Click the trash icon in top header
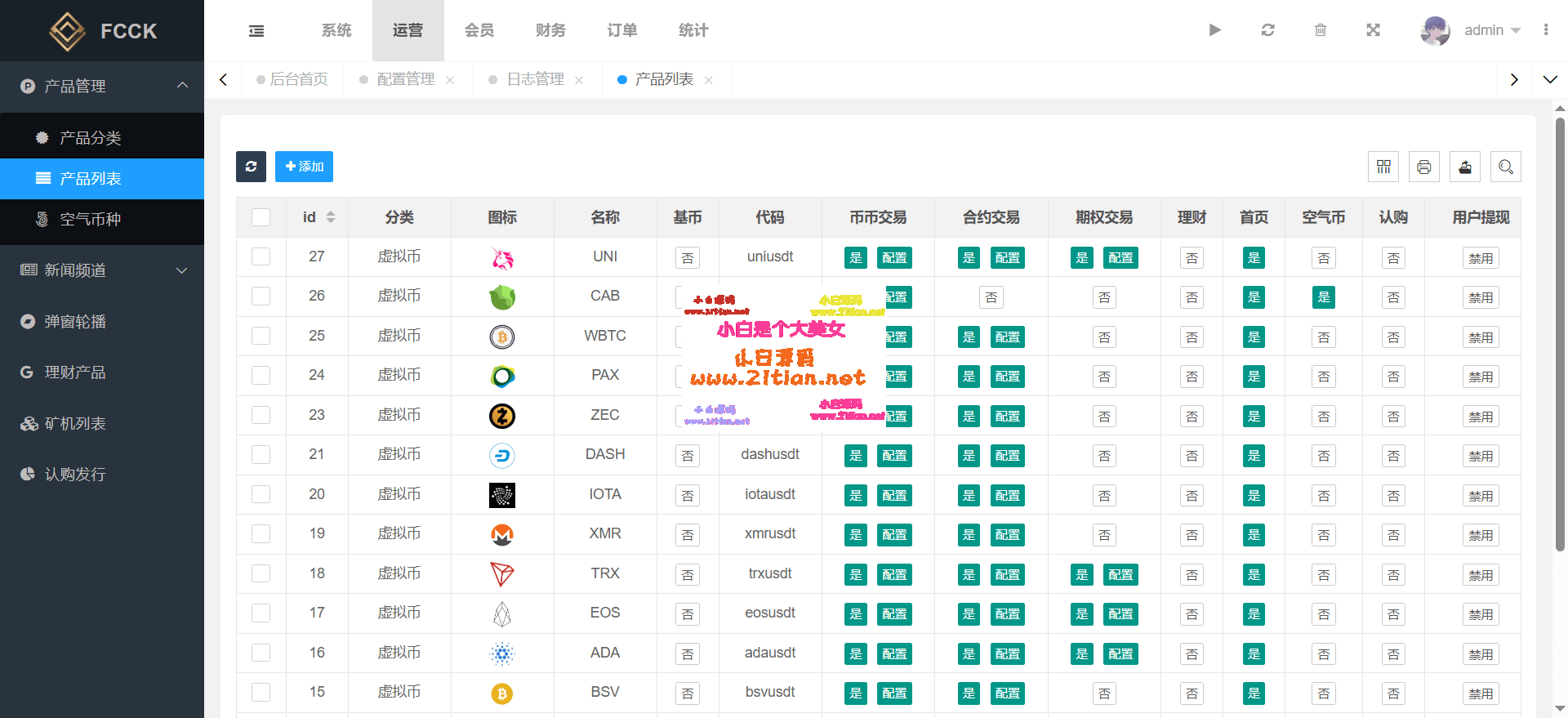This screenshot has width=1568, height=718. tap(1321, 30)
